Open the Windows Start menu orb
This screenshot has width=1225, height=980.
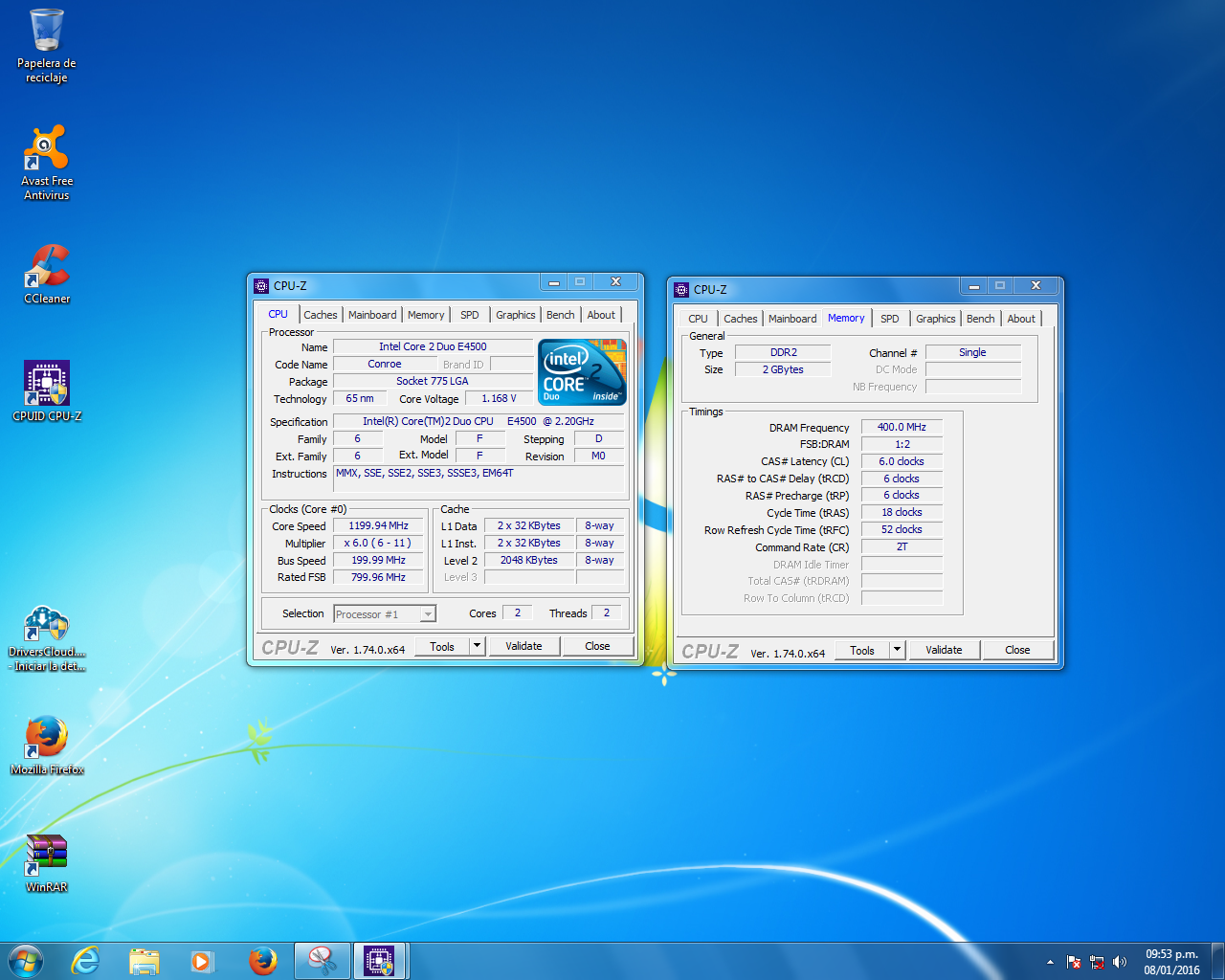[x=26, y=961]
